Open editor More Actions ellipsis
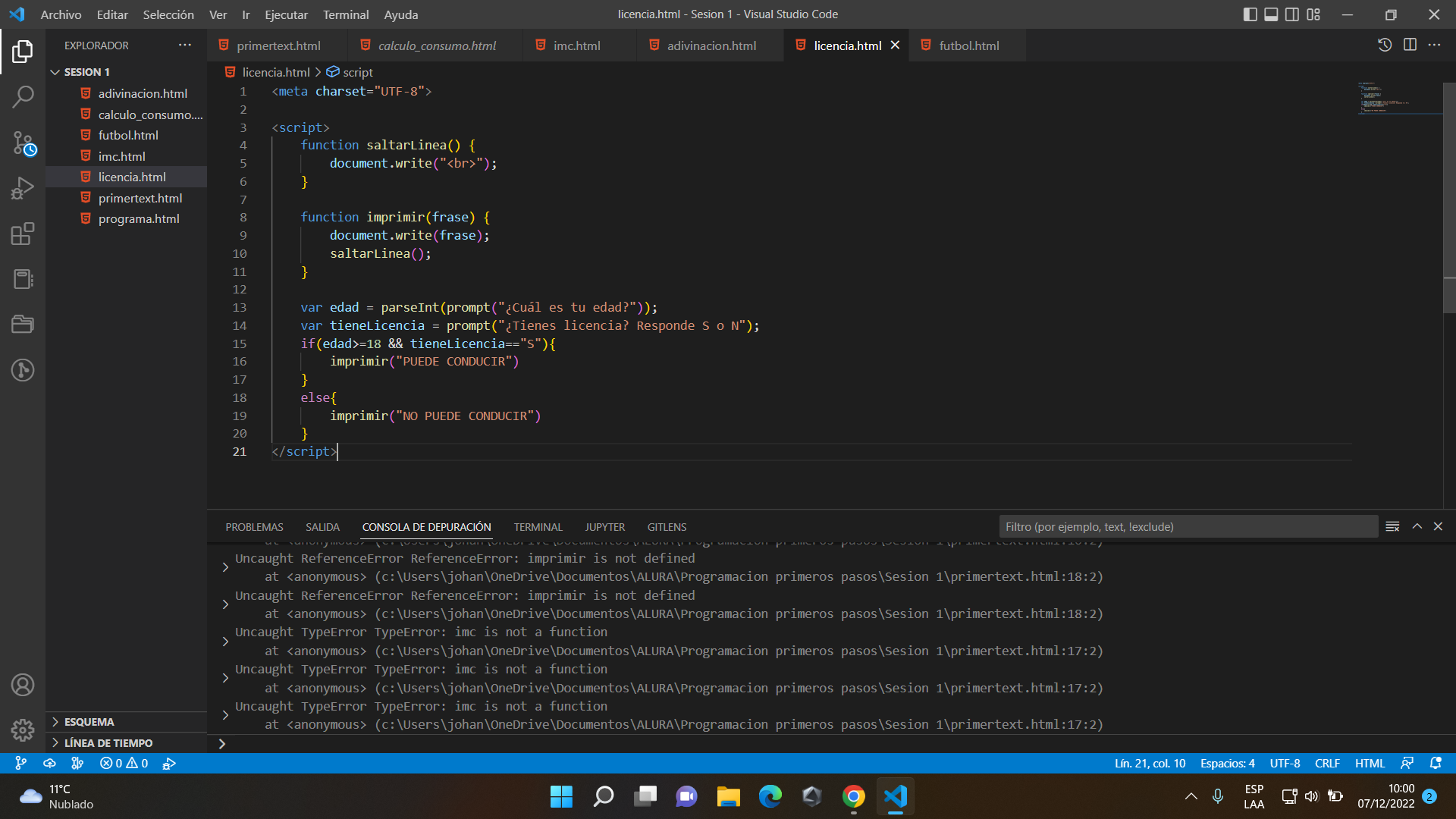The height and width of the screenshot is (819, 1456). pyautogui.click(x=1435, y=45)
